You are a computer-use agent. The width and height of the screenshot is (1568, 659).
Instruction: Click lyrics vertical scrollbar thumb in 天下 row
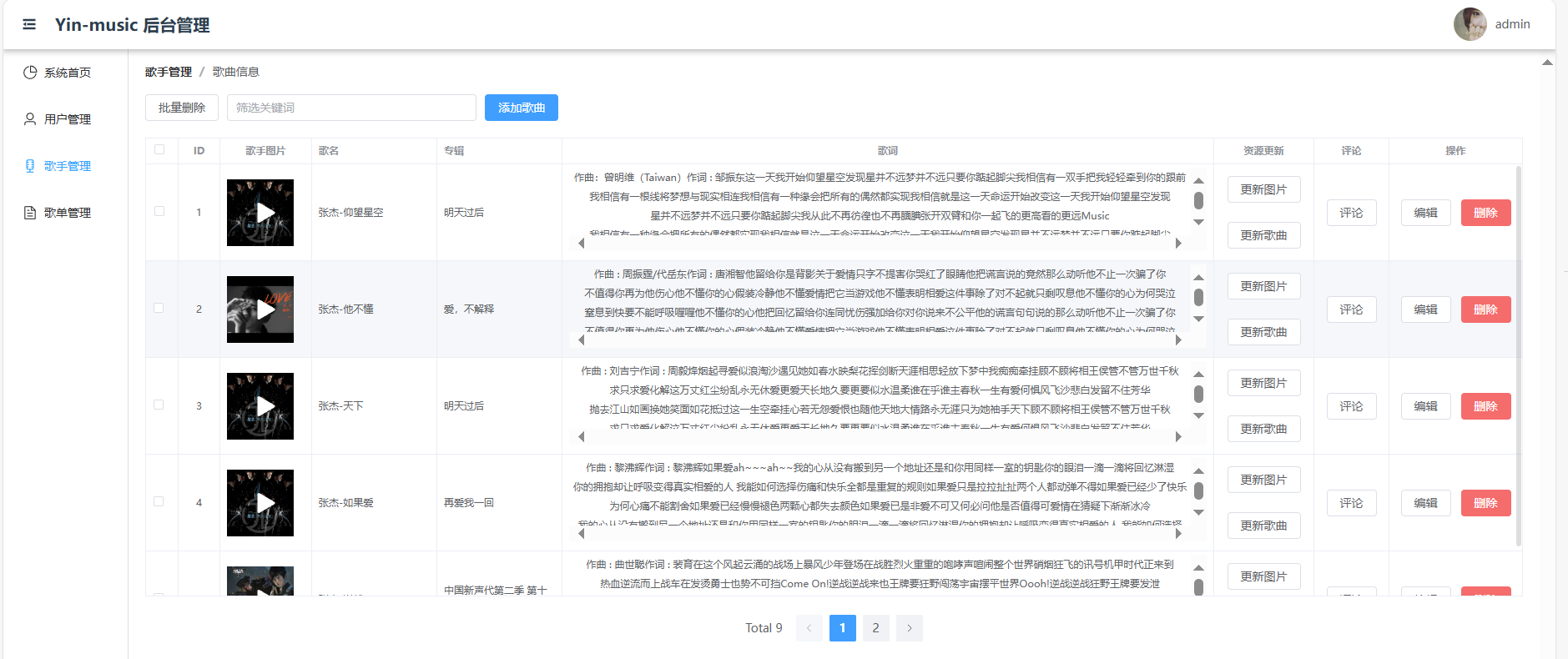tap(1198, 394)
